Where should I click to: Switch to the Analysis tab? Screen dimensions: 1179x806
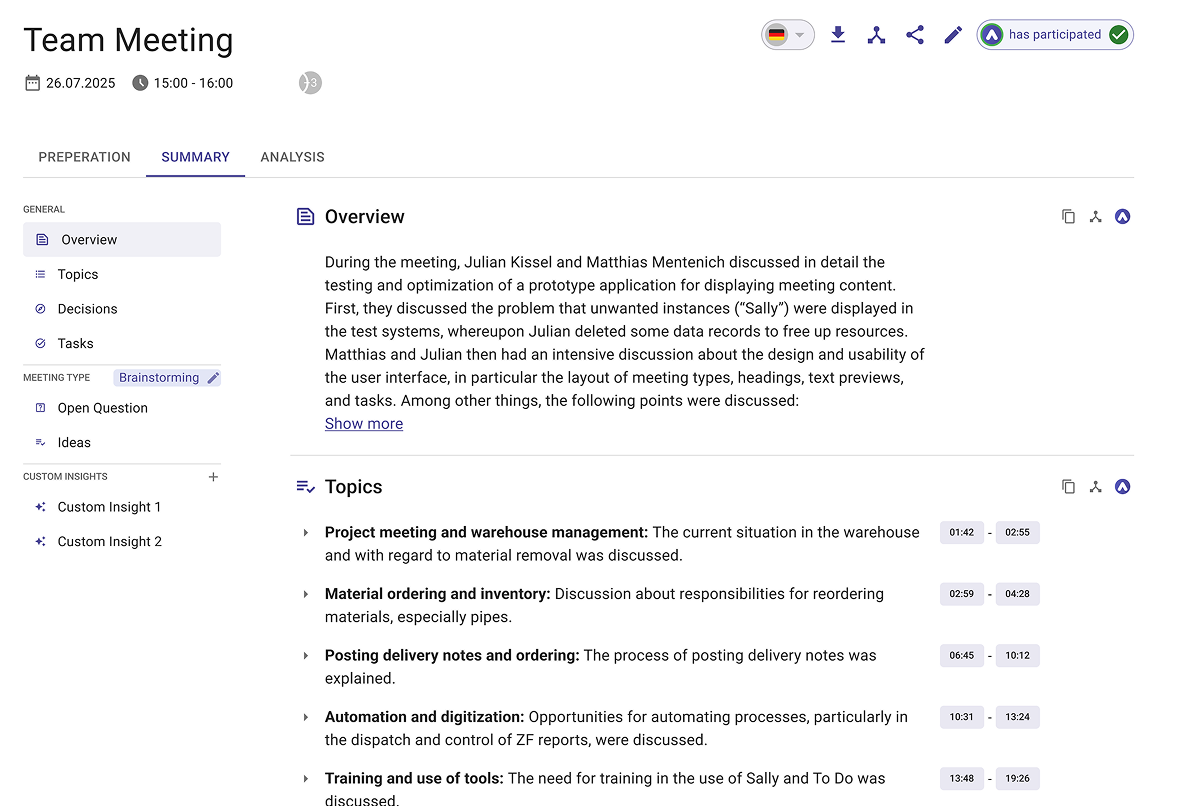[x=292, y=157]
